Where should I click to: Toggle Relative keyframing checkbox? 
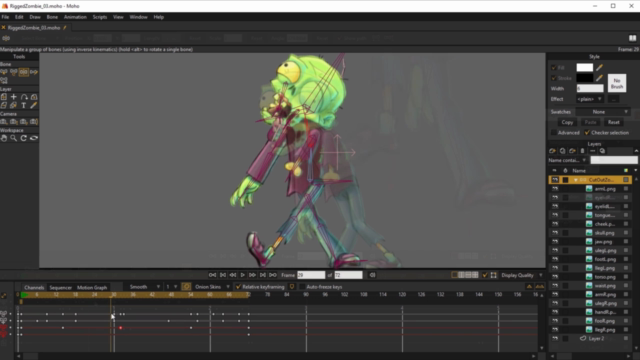pos(238,287)
